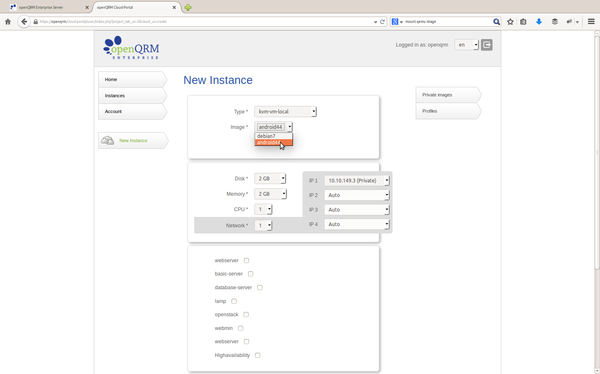
Task: Tick the database-server checkbox
Action: point(260,287)
